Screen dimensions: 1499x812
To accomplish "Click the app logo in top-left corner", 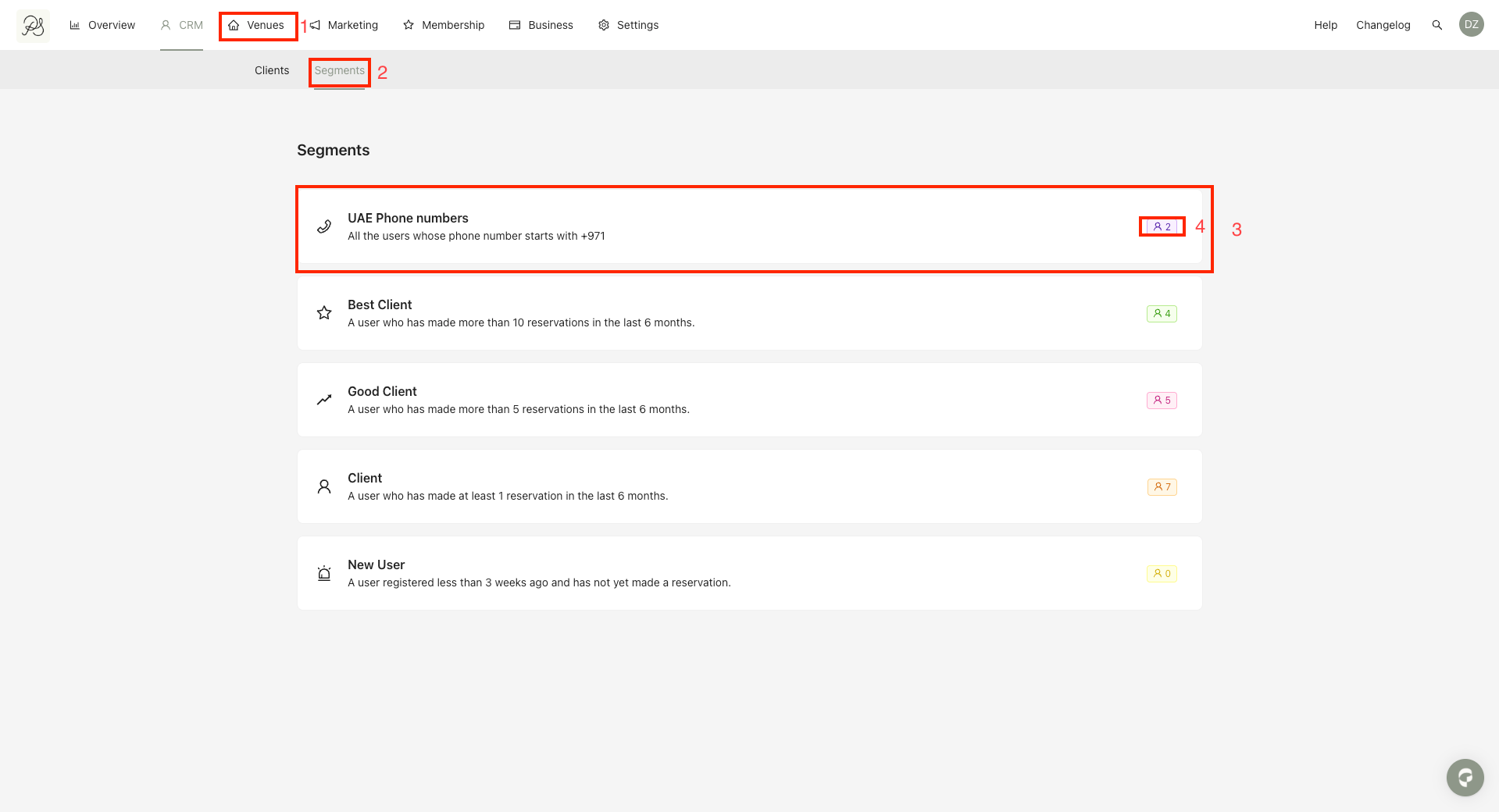I will point(33,26).
